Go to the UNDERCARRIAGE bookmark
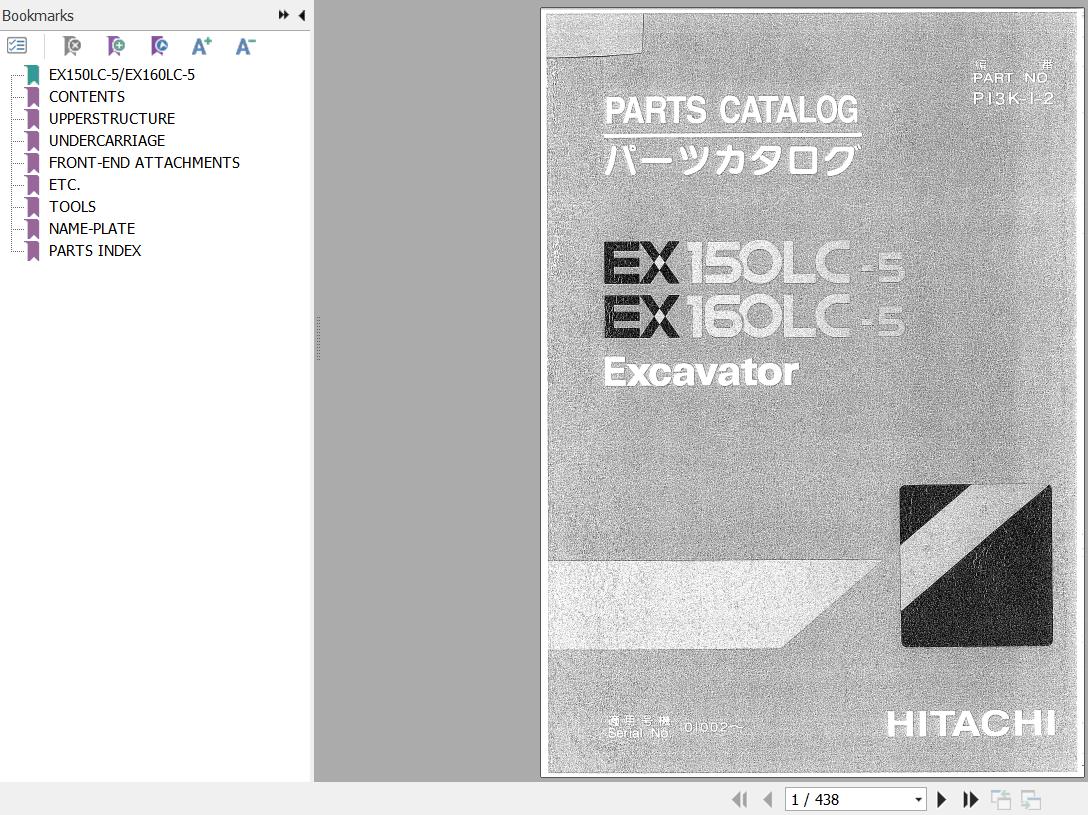This screenshot has width=1088, height=815. [107, 141]
